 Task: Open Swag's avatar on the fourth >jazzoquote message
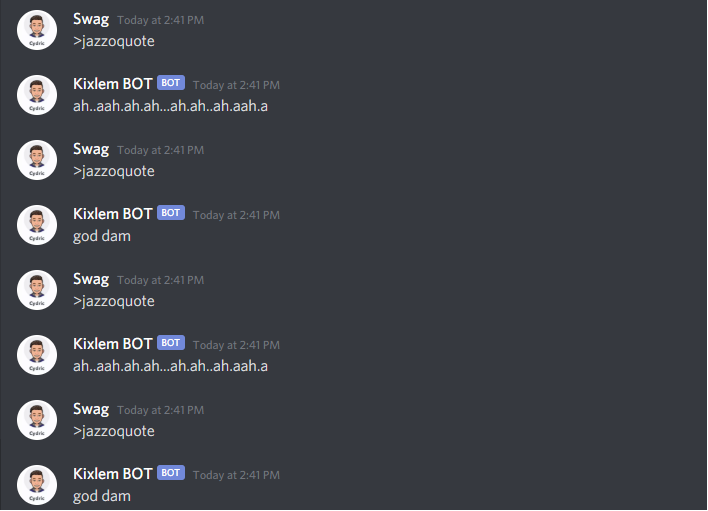pyautogui.click(x=37, y=420)
